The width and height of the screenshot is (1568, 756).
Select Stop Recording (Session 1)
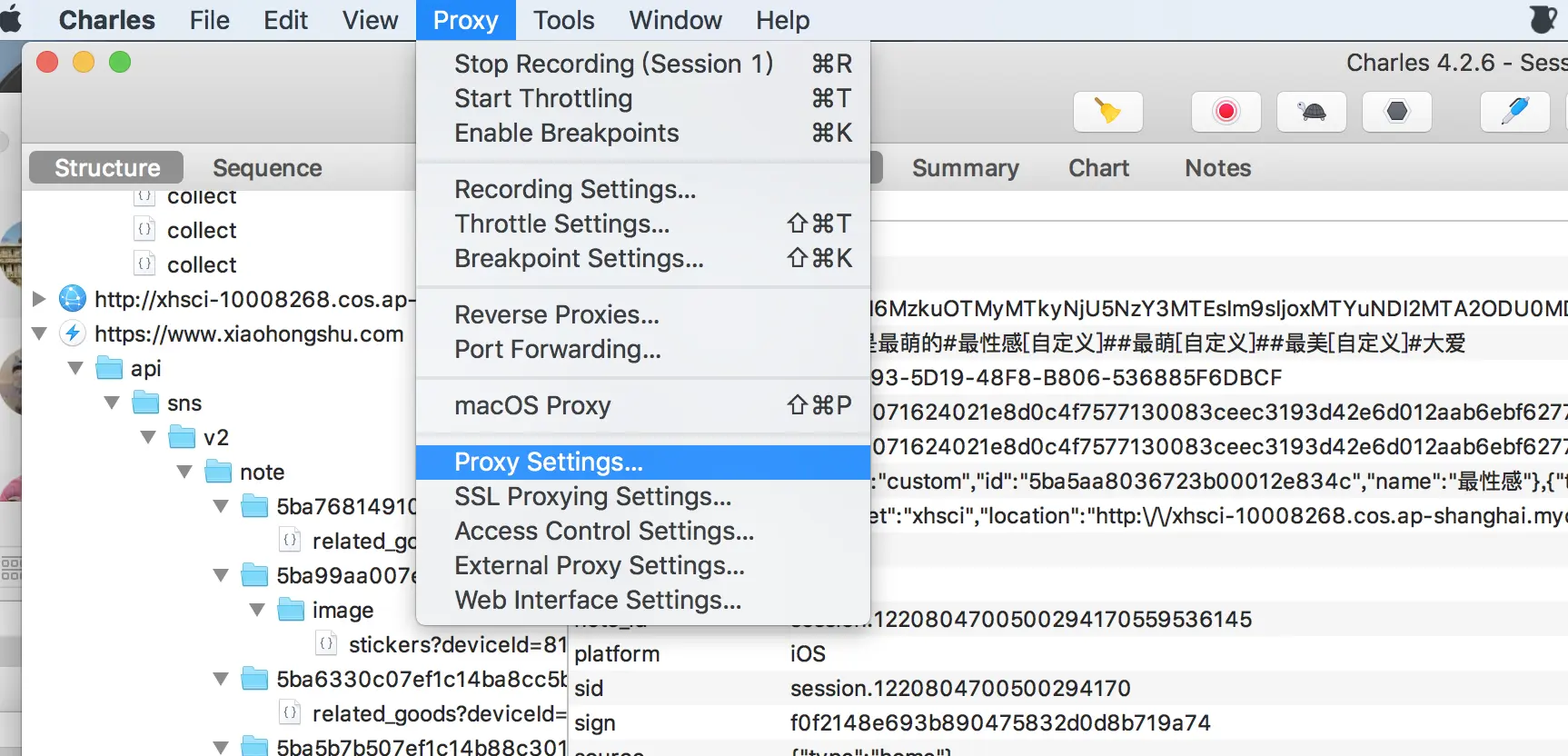(x=643, y=65)
